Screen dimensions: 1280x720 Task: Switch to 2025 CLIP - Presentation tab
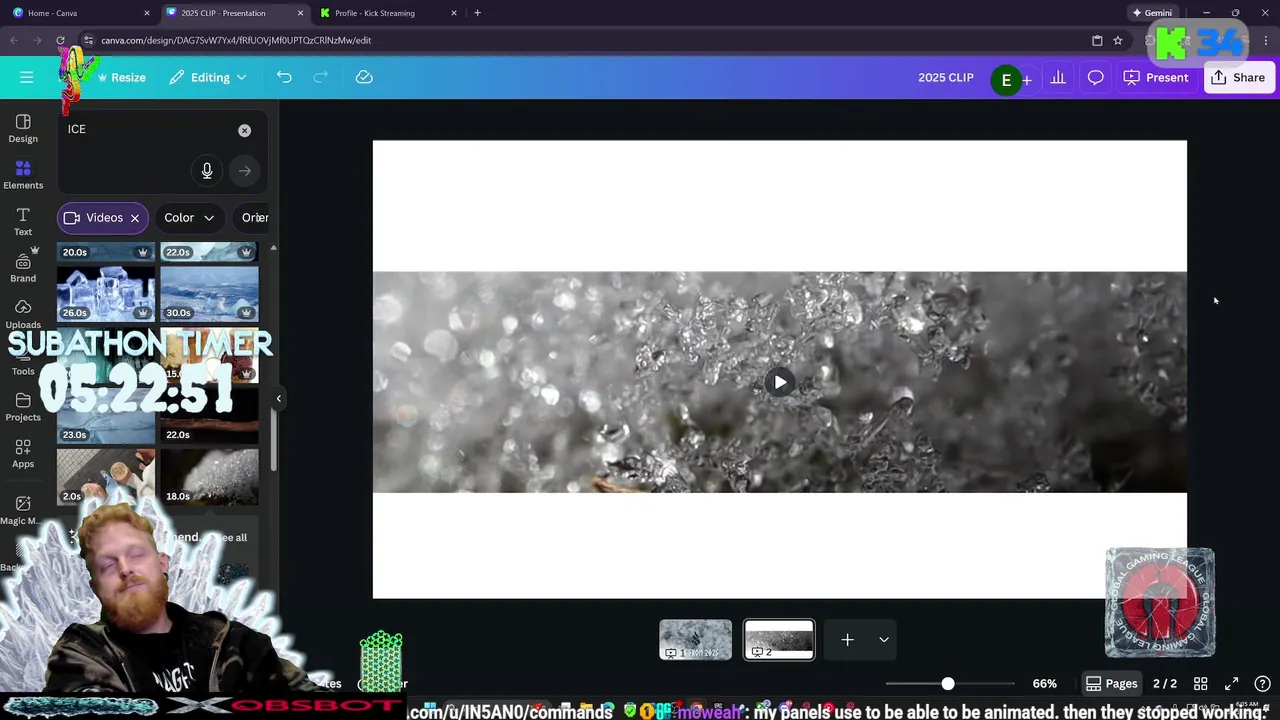pyautogui.click(x=233, y=13)
